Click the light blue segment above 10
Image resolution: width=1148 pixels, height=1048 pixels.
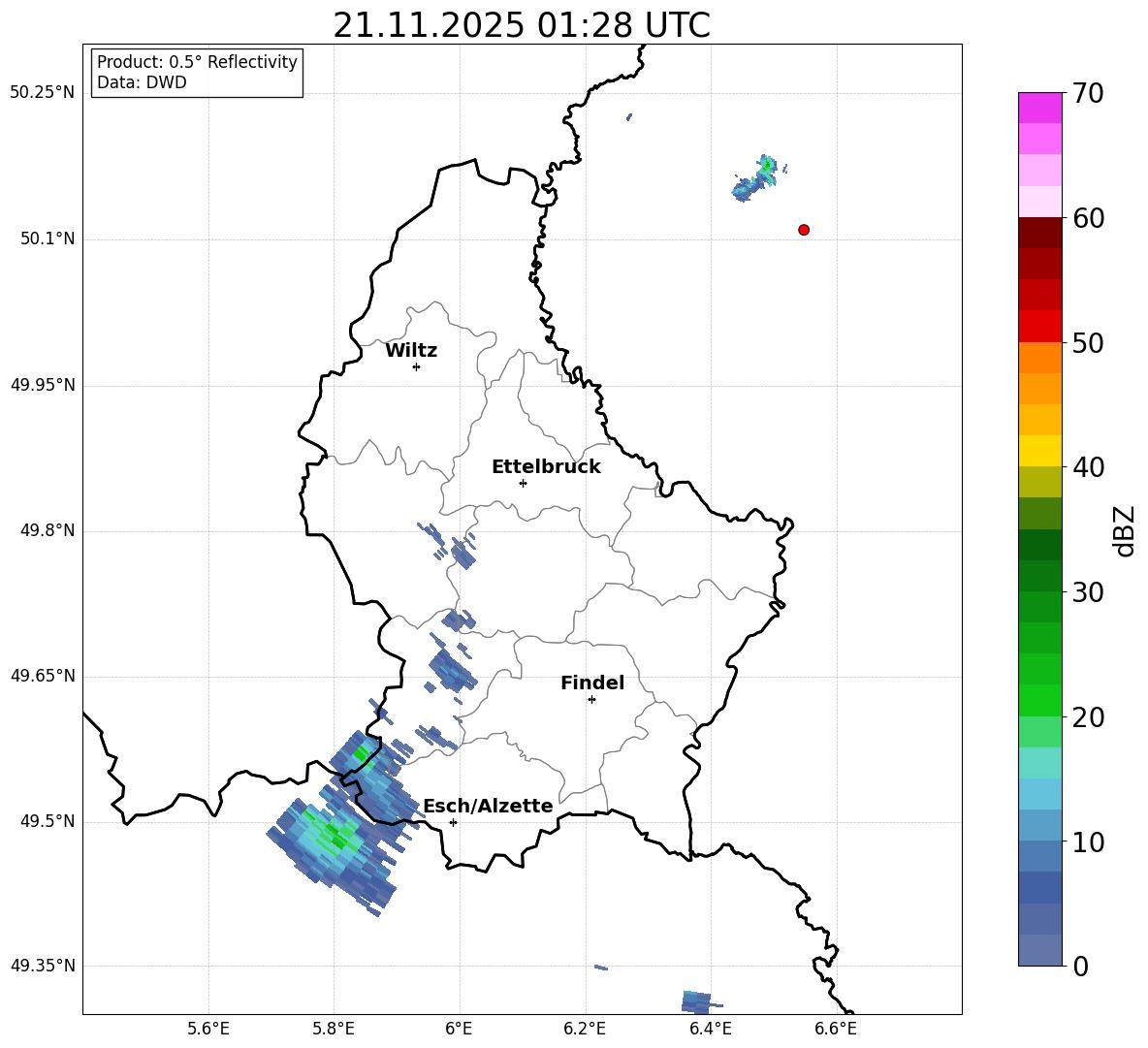[1039, 826]
